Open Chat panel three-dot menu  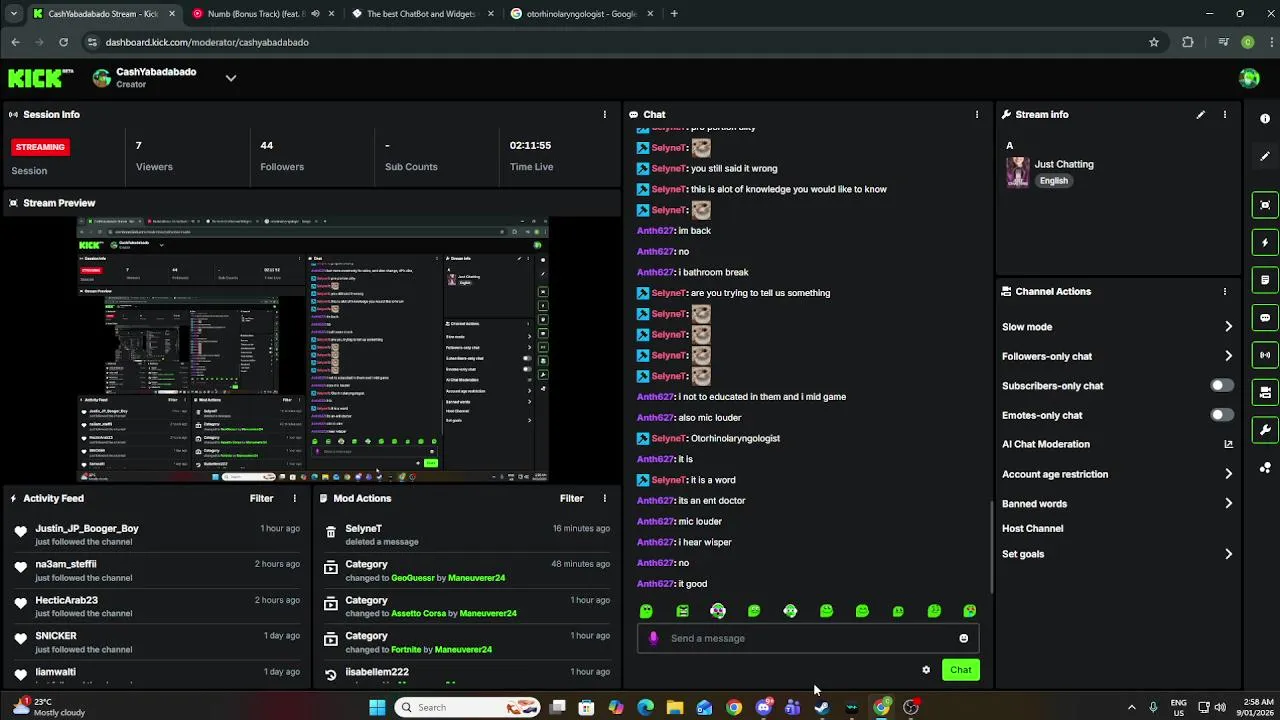[x=977, y=114]
